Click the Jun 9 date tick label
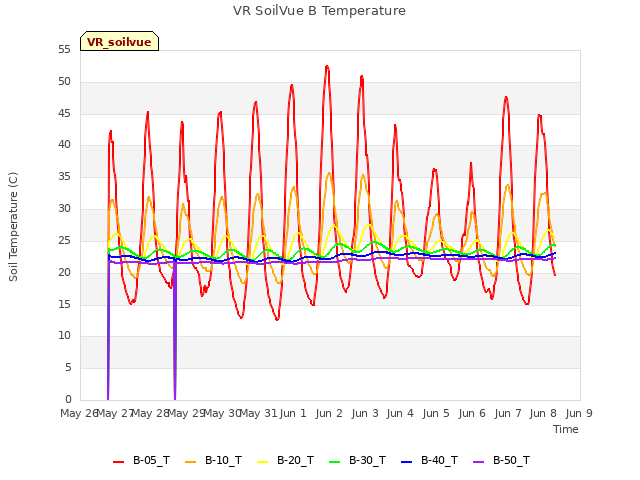 (x=579, y=413)
